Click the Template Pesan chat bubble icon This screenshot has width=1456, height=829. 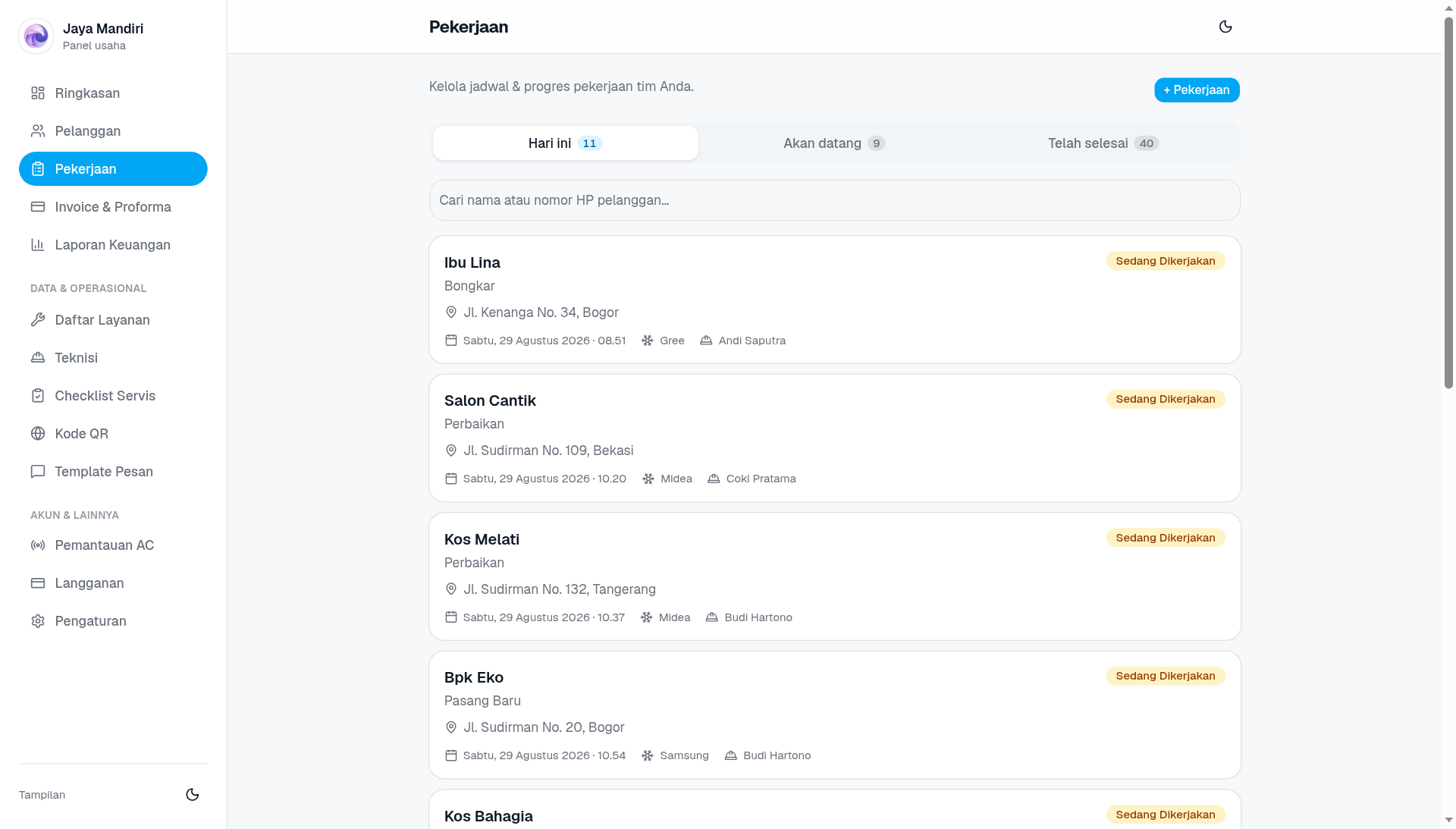(x=38, y=472)
